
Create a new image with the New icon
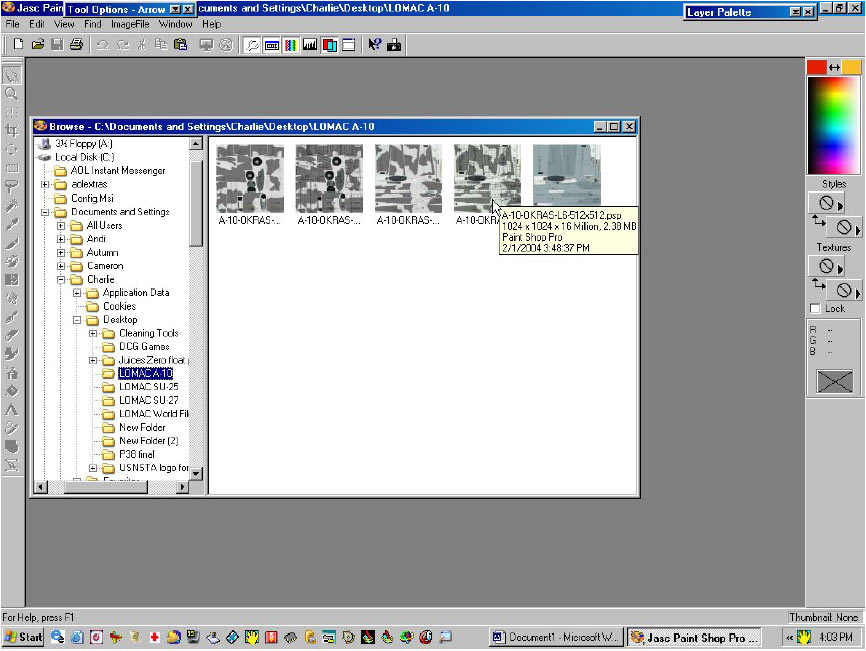[x=18, y=45]
